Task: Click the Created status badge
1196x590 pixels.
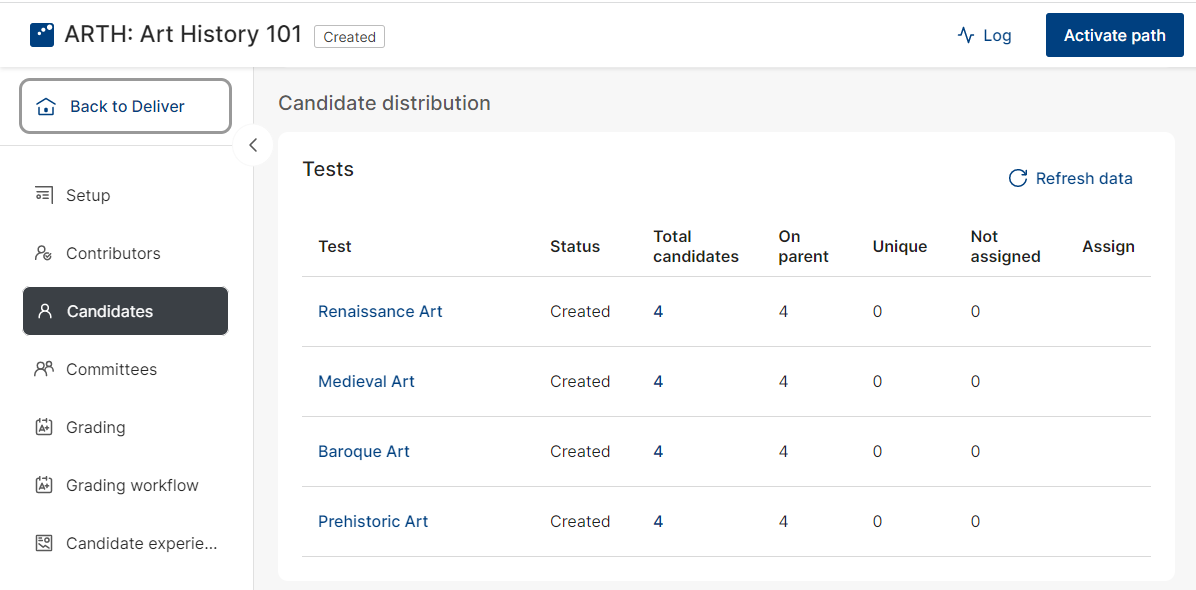Action: (x=349, y=37)
